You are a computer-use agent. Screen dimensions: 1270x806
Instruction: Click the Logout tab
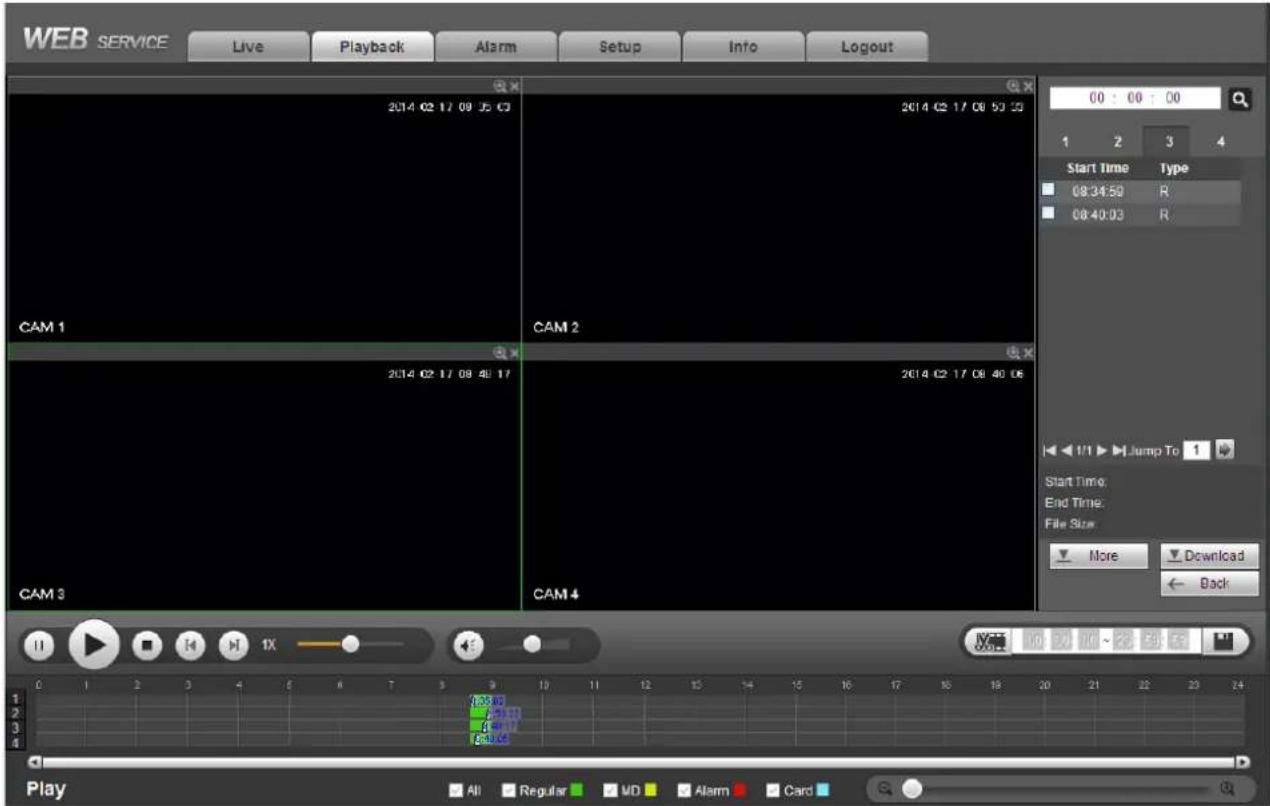[x=867, y=46]
